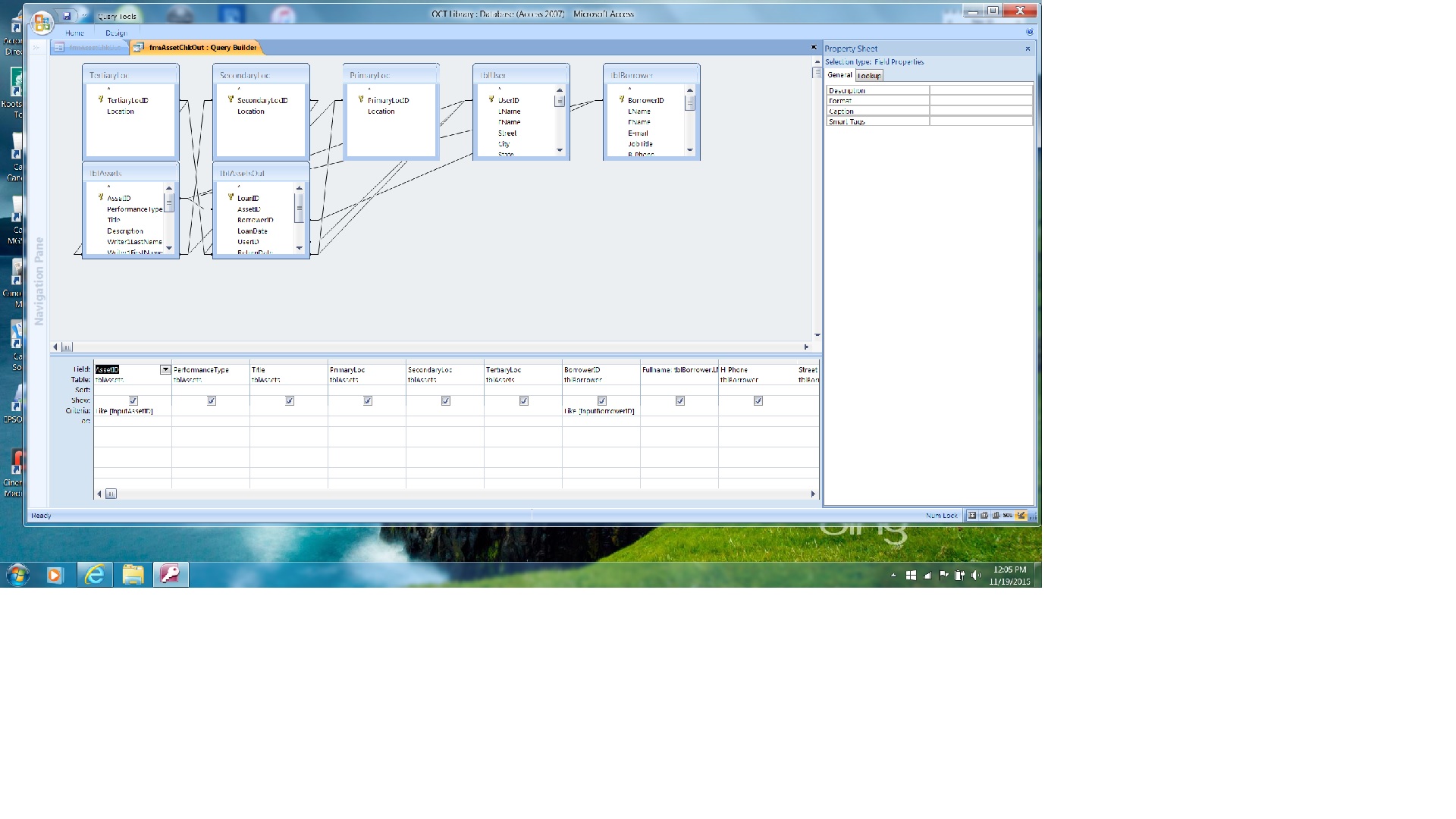Open Windows Start menu

pyautogui.click(x=17, y=575)
